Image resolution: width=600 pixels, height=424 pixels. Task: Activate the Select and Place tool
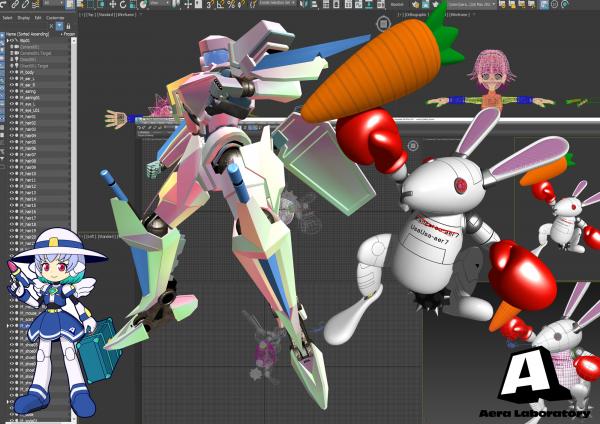coord(143,4)
